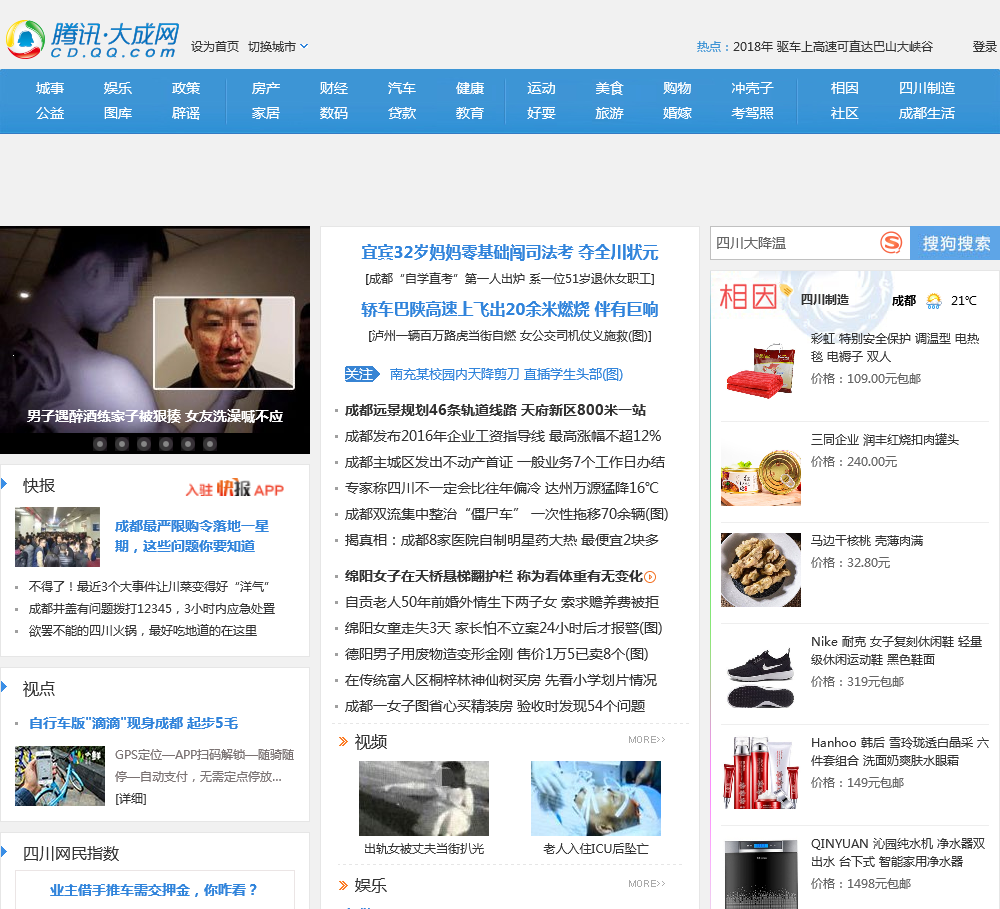Viewport: 1000px width, 909px height.
Task: Open the 四川制造 navigation item
Action: point(927,88)
